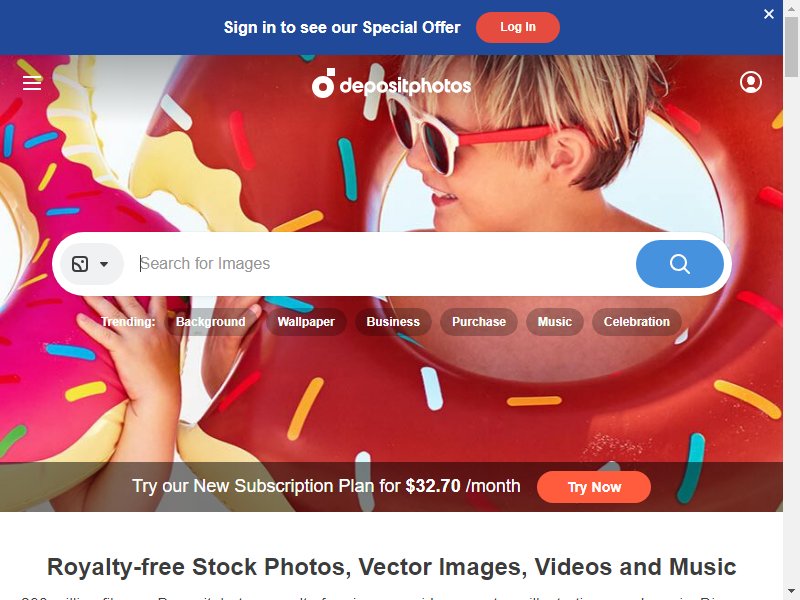This screenshot has height=600, width=800.
Task: Click the blue magnifier search button
Action: 680,264
